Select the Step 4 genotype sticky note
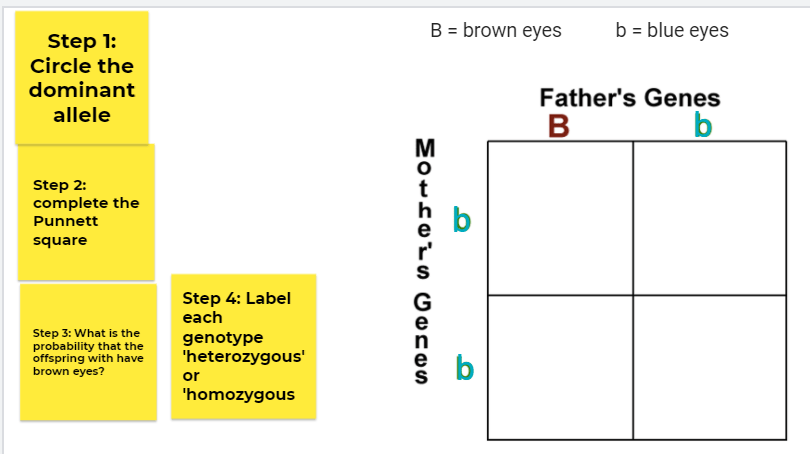Image resolution: width=810 pixels, height=454 pixels. (x=243, y=346)
